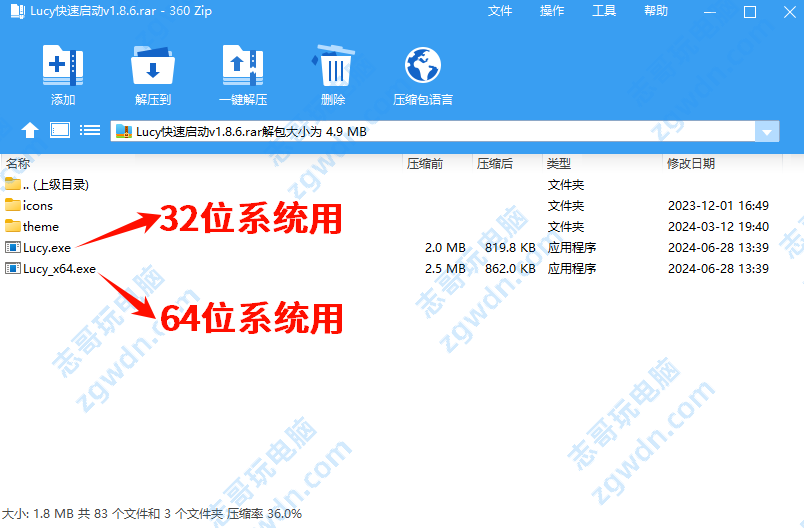
Task: Switch to large icon view mode
Action: (x=60, y=130)
